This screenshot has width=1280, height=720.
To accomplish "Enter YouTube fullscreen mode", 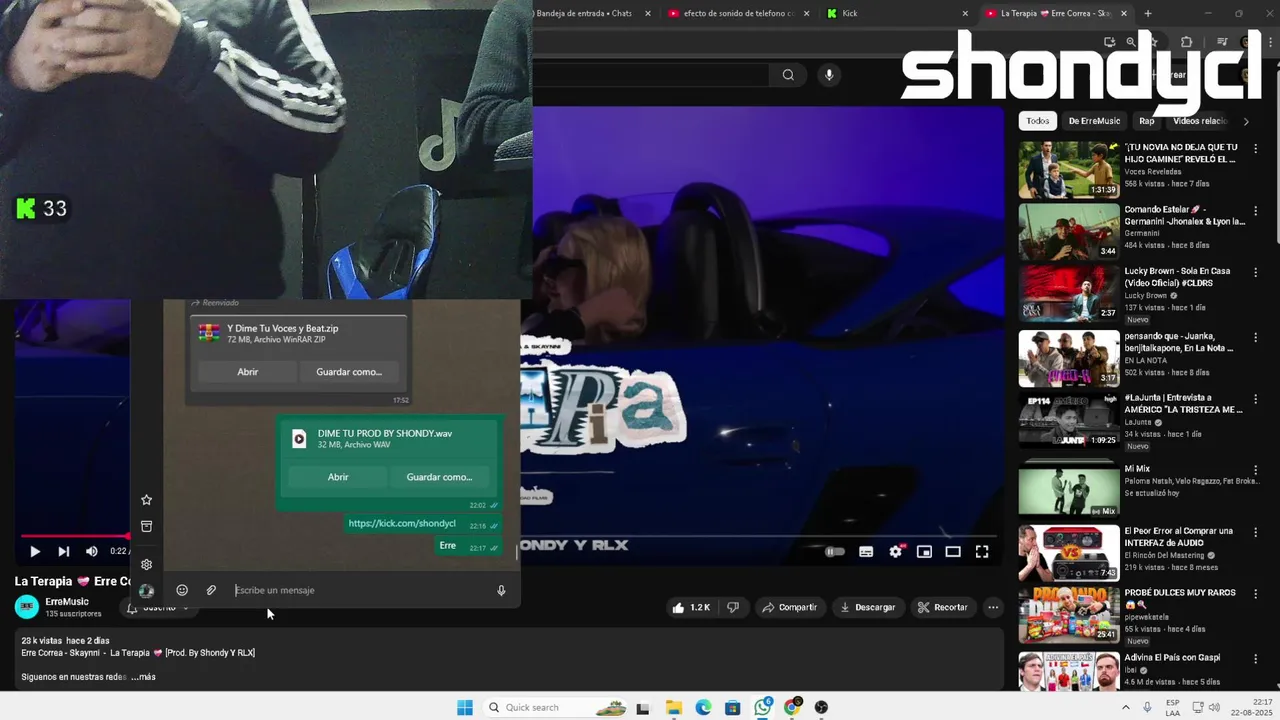I will pos(982,551).
